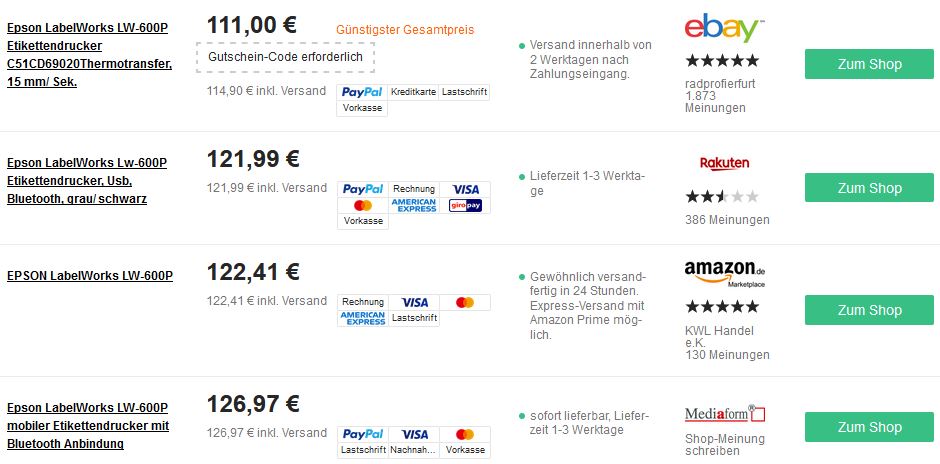Click American Express icon in Rakuten offer
Screen dimensions: 940x464
tap(414, 206)
